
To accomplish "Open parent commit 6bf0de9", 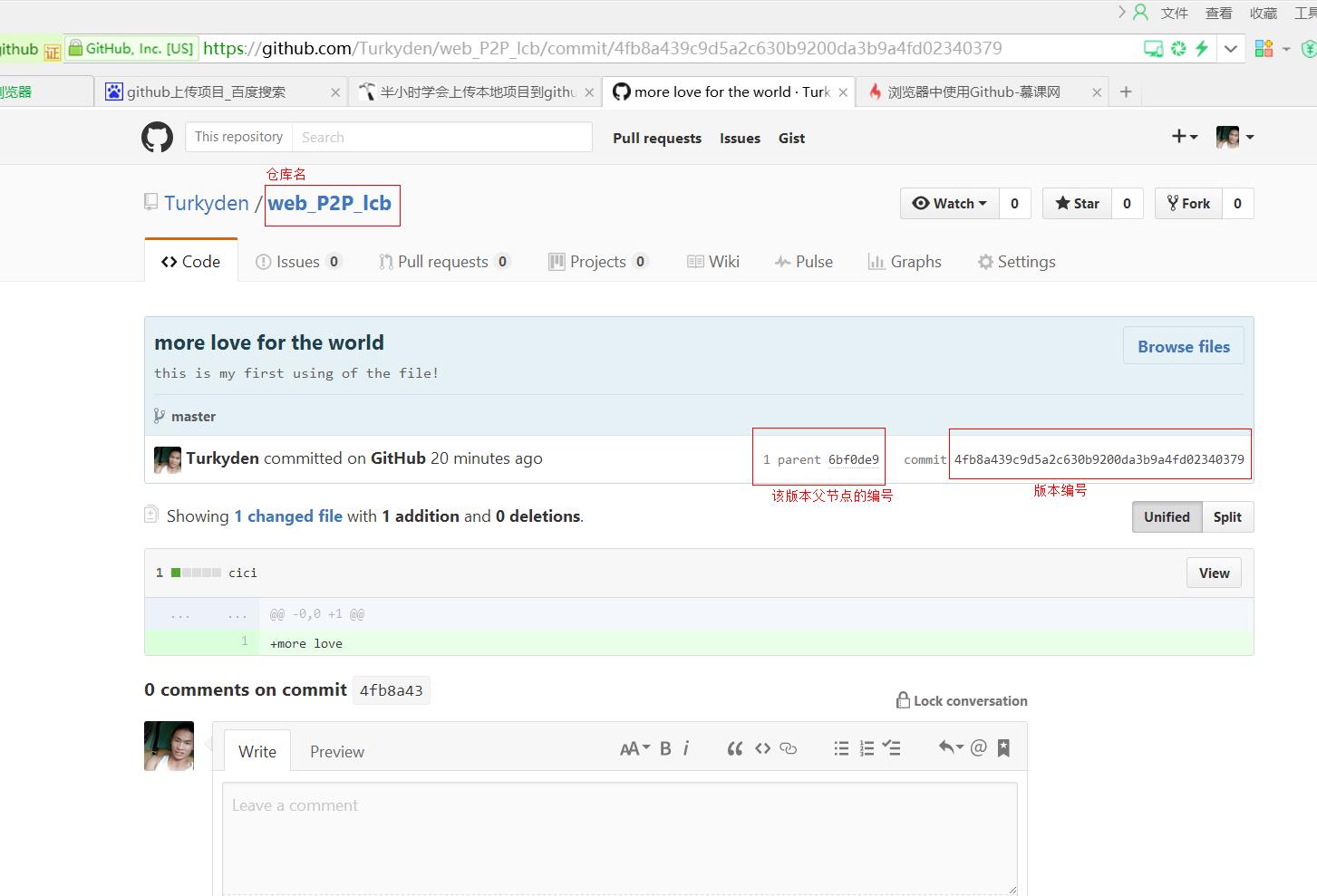I will pos(853,459).
